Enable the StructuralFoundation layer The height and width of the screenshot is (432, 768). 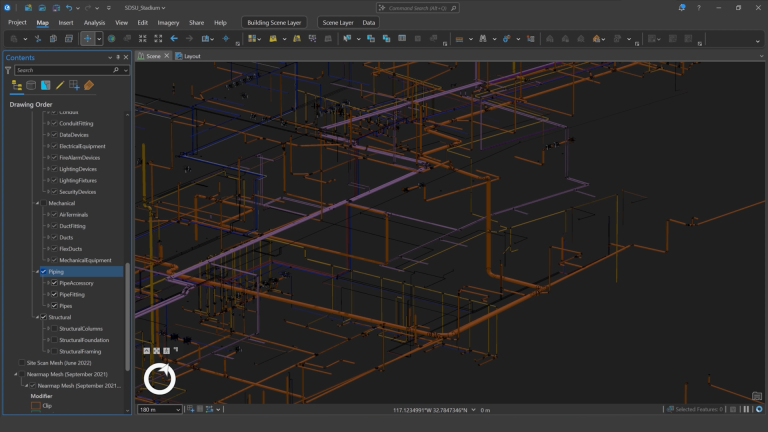54,340
